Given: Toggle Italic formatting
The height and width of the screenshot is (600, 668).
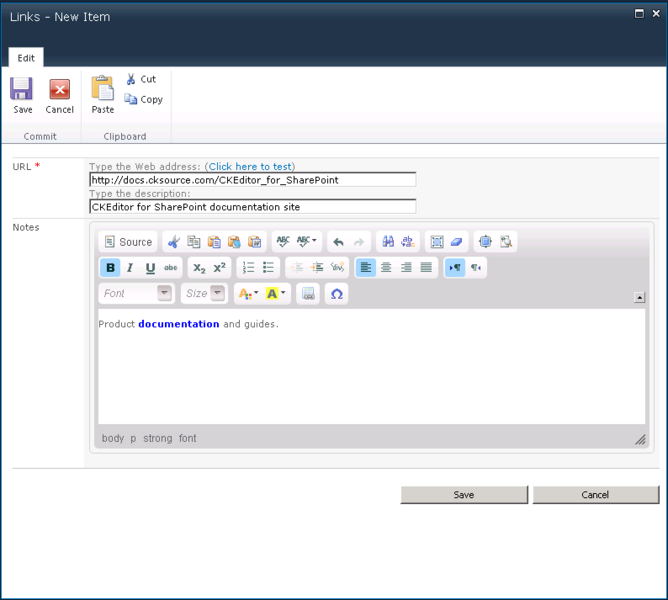Looking at the screenshot, I should tap(130, 268).
